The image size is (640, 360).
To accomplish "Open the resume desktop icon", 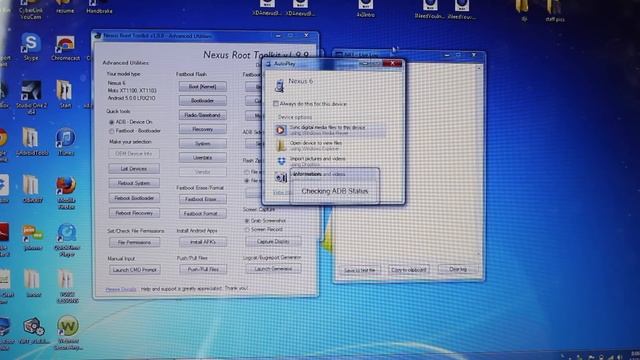I will tap(65, 7).
